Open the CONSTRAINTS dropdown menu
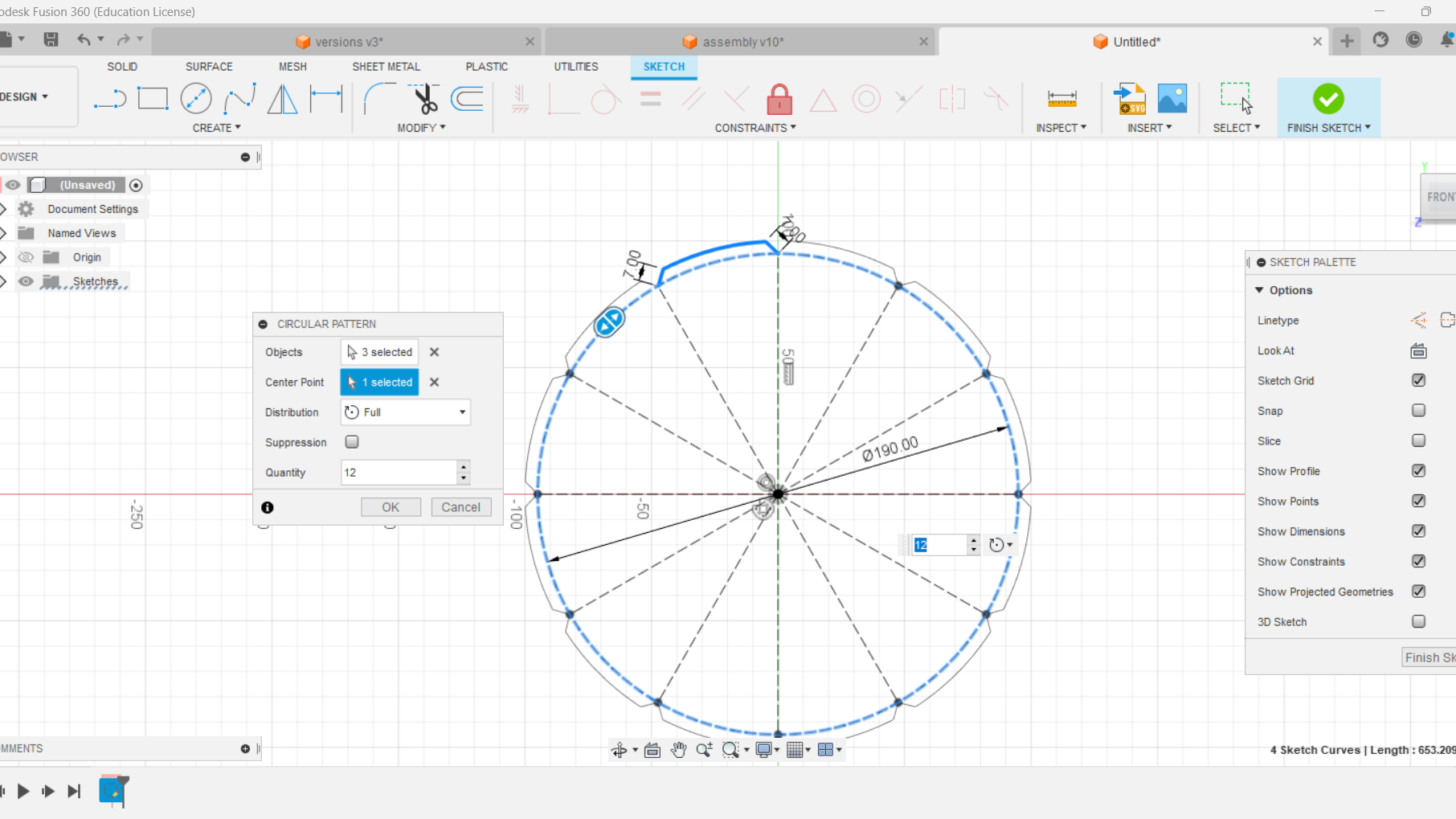The image size is (1456, 819). point(755,128)
